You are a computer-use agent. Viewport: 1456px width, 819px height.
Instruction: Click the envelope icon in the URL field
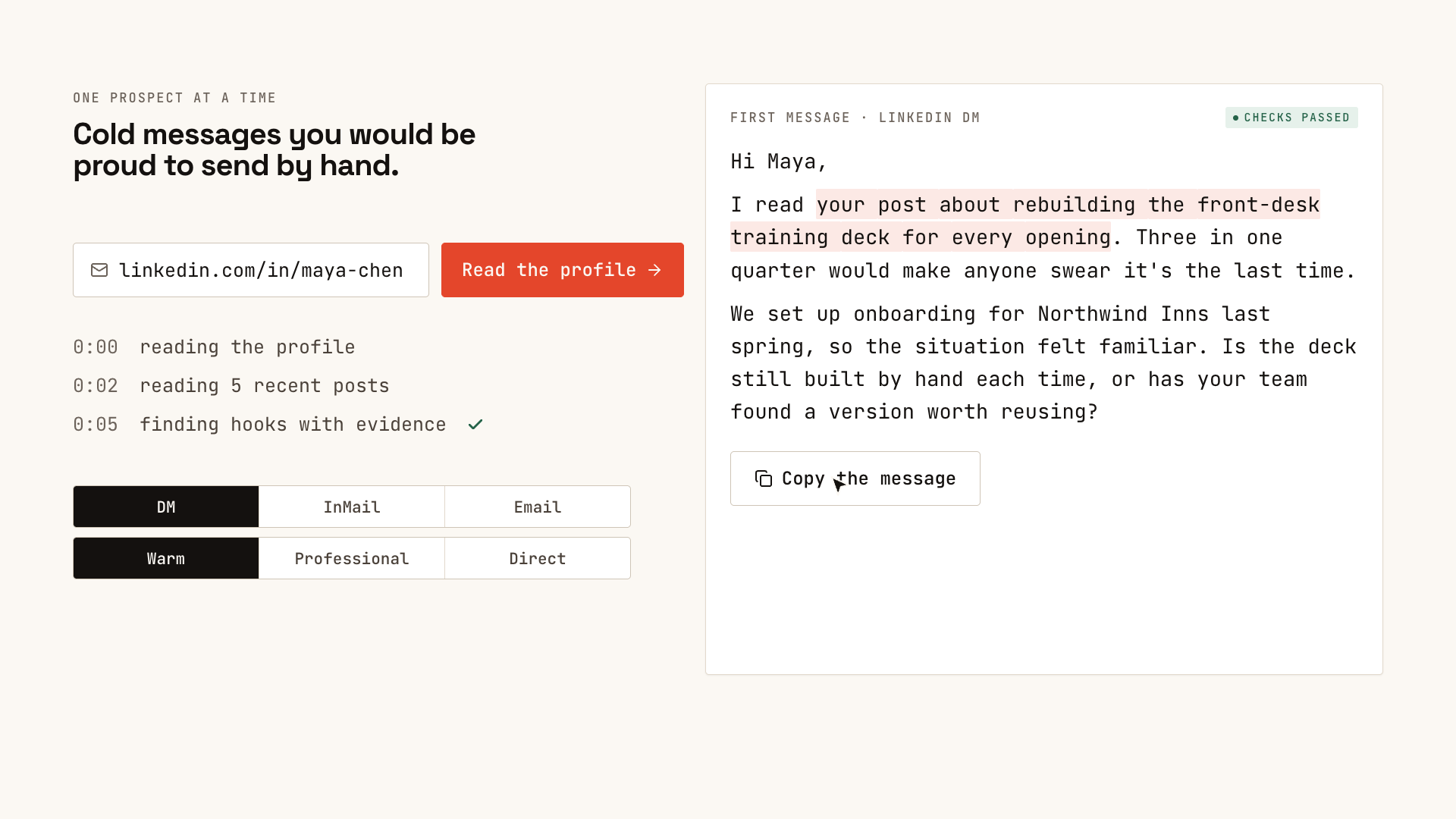(x=99, y=270)
